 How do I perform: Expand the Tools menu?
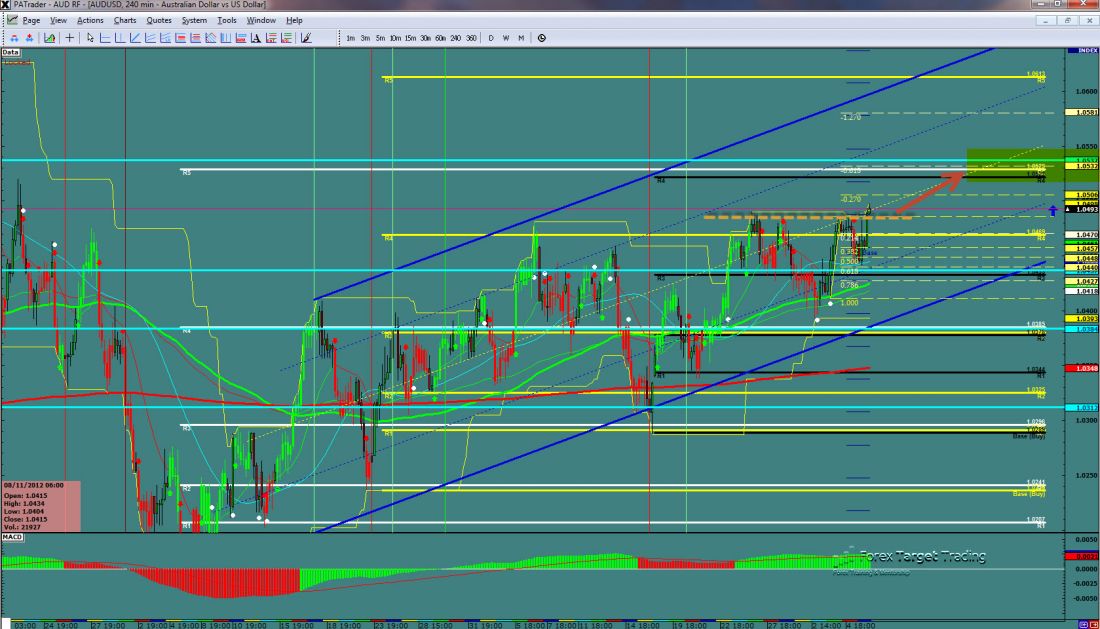click(227, 20)
